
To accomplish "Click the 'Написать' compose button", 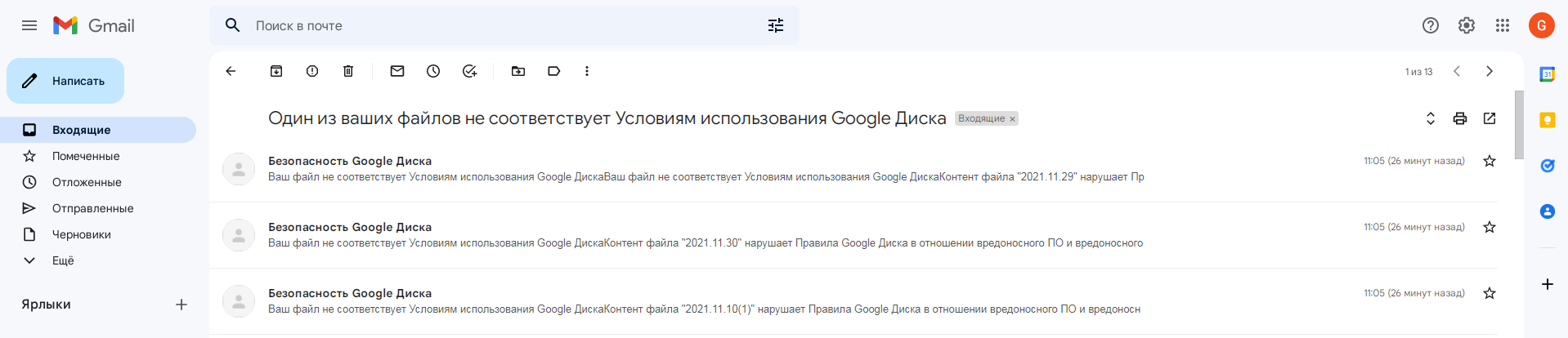I will pyautogui.click(x=65, y=81).
